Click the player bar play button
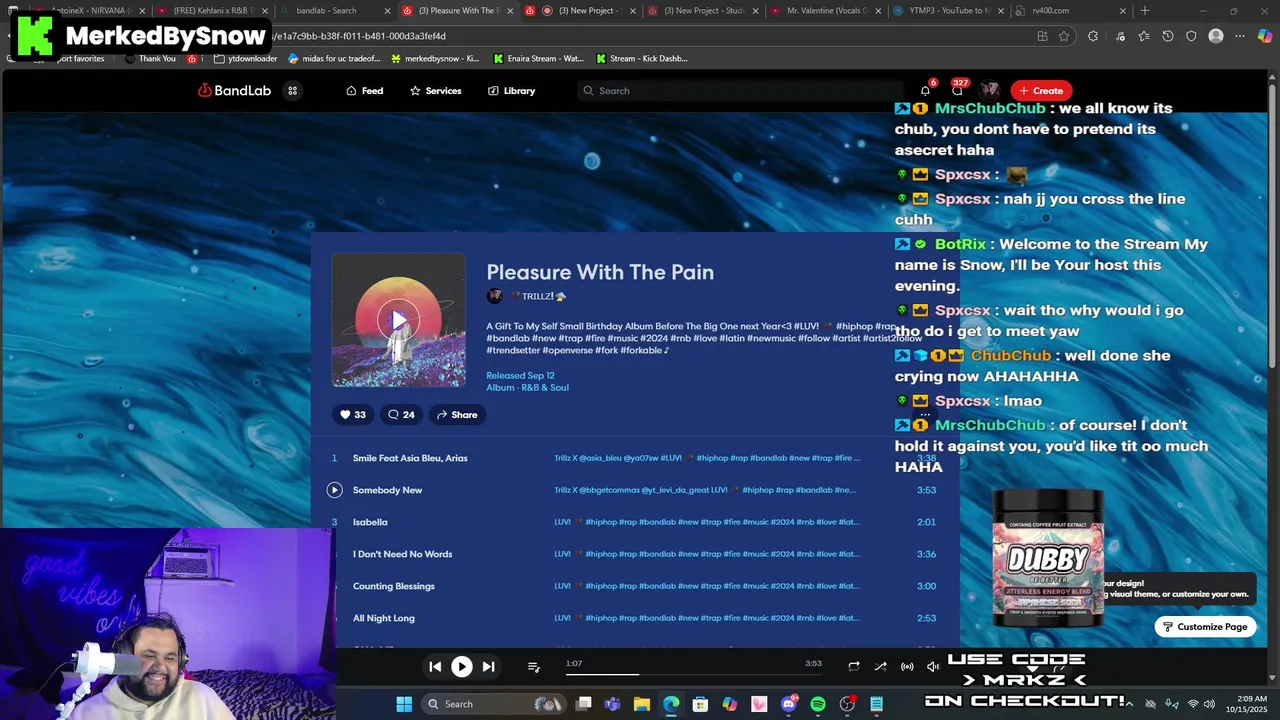Image resolution: width=1280 pixels, height=720 pixels. [461, 666]
